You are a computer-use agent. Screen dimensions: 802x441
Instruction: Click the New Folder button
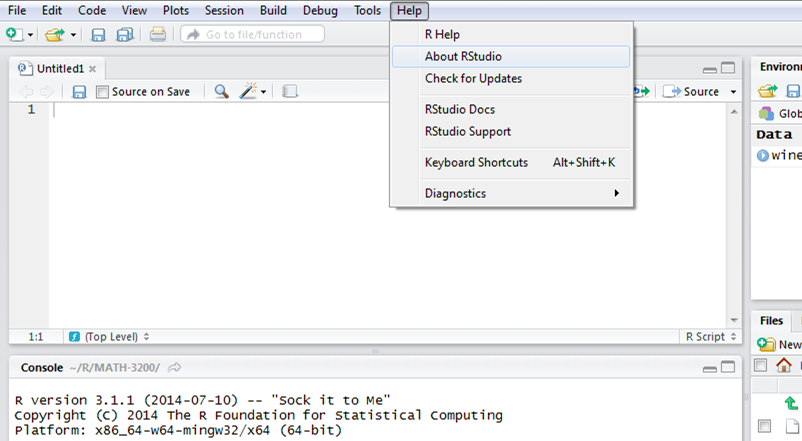779,344
